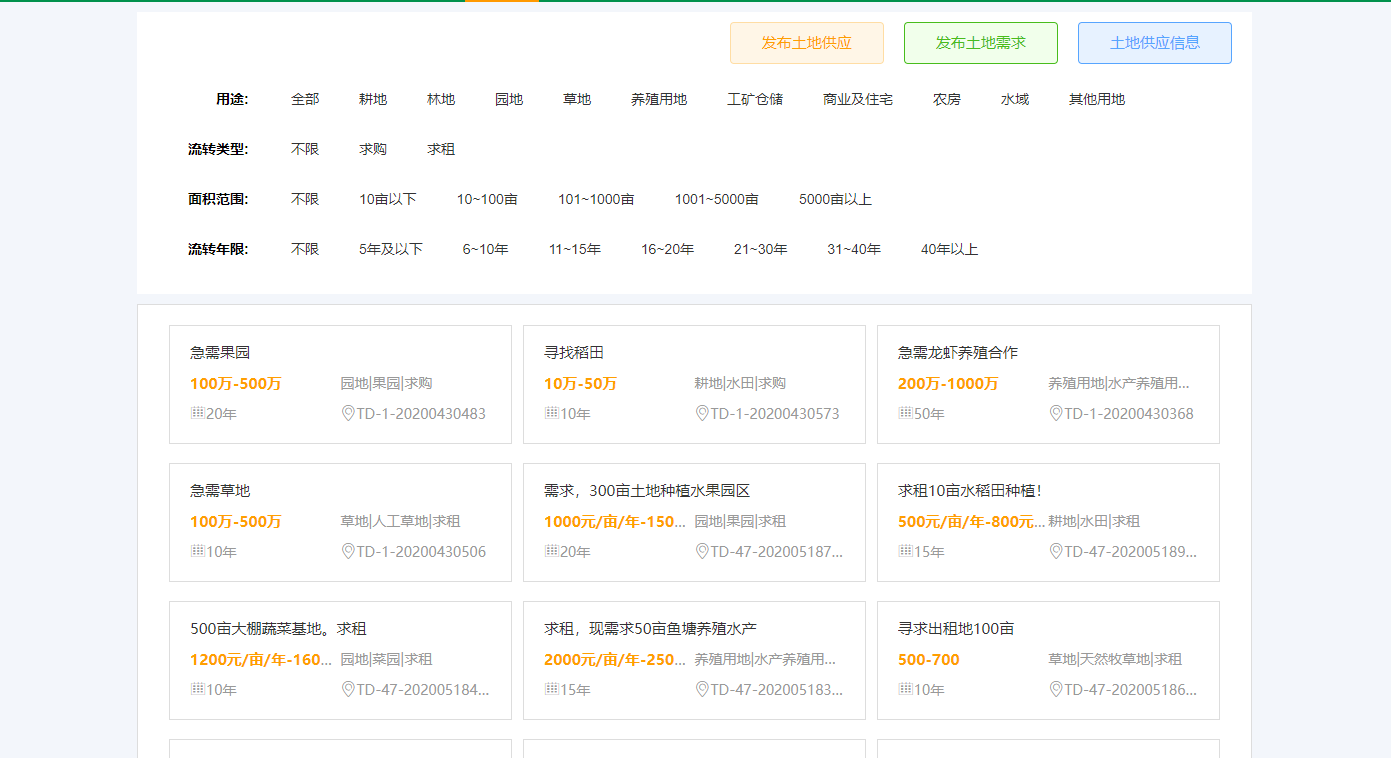Open the 寻找稻田 listing
Image resolution: width=1391 pixels, height=758 pixels.
pyautogui.click(x=574, y=353)
